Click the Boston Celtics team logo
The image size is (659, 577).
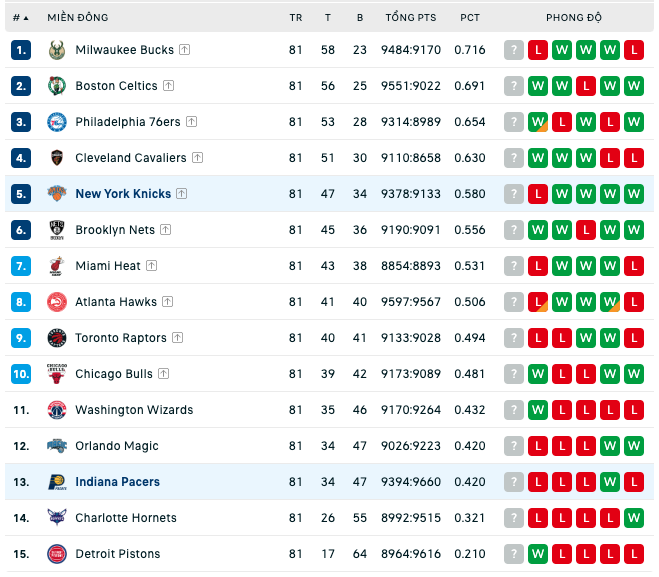[57, 86]
